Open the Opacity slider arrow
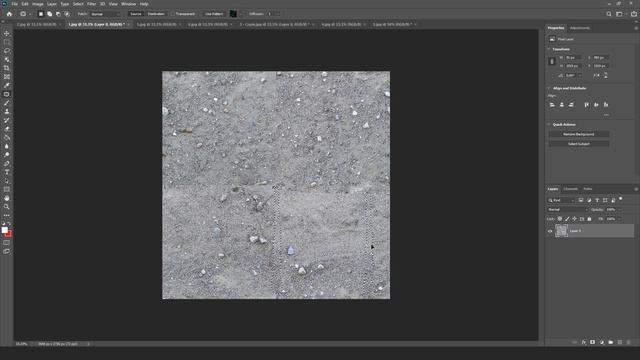This screenshot has height=360, width=640. (x=620, y=210)
